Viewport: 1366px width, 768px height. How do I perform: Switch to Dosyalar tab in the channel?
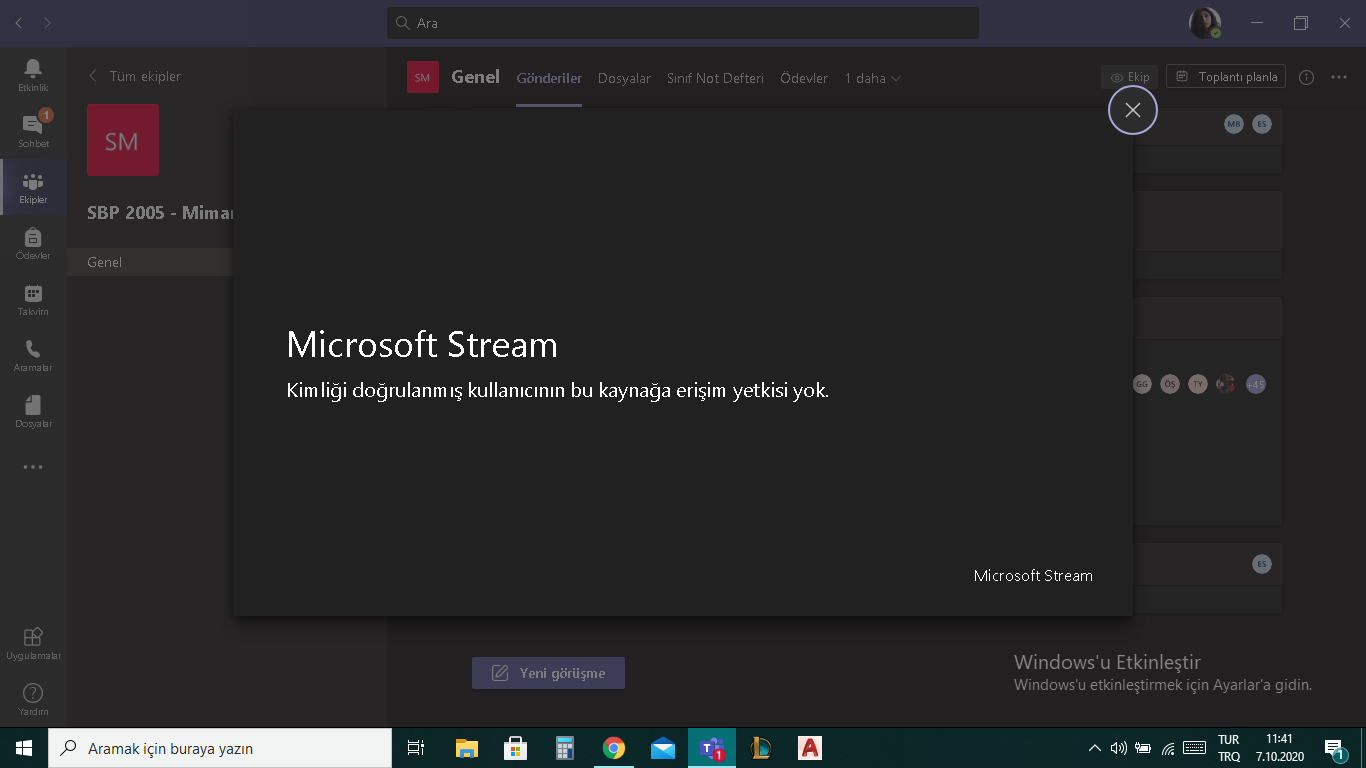pos(624,78)
